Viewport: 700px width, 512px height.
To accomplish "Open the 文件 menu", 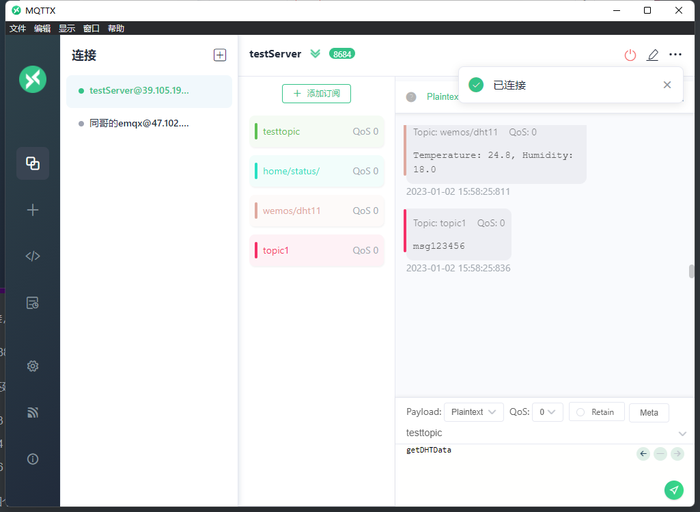I will (x=17, y=29).
